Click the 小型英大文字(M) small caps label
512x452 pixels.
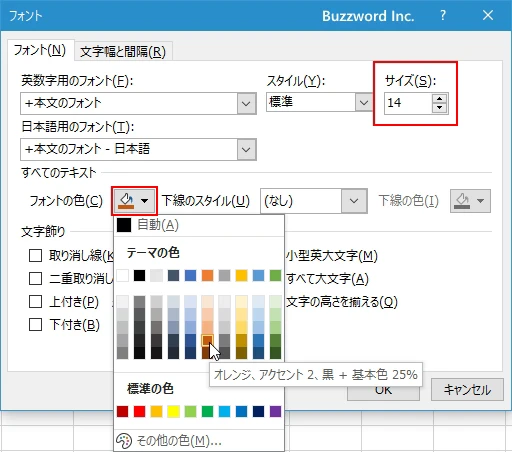point(332,256)
